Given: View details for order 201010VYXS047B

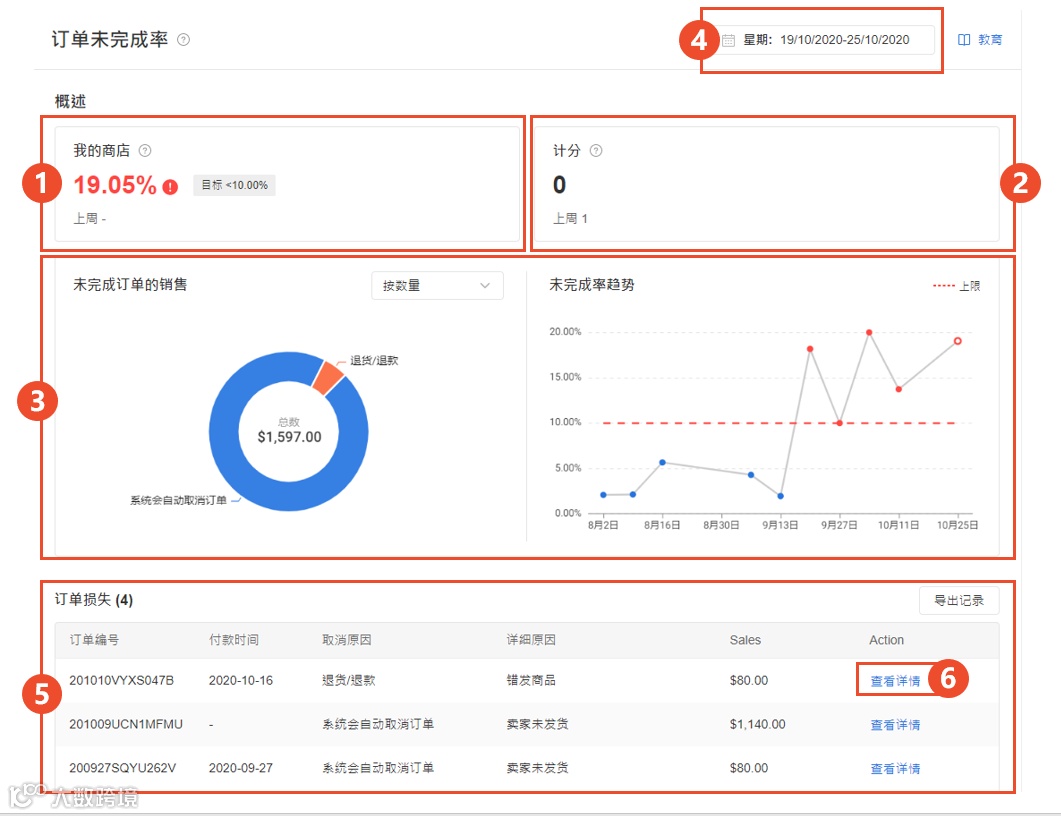Looking at the screenshot, I should pyautogui.click(x=895, y=681).
